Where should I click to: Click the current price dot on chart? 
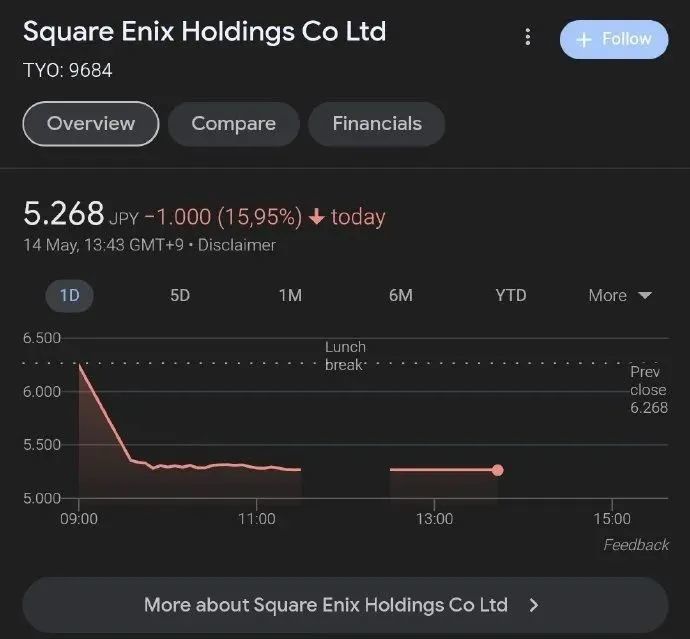click(498, 470)
